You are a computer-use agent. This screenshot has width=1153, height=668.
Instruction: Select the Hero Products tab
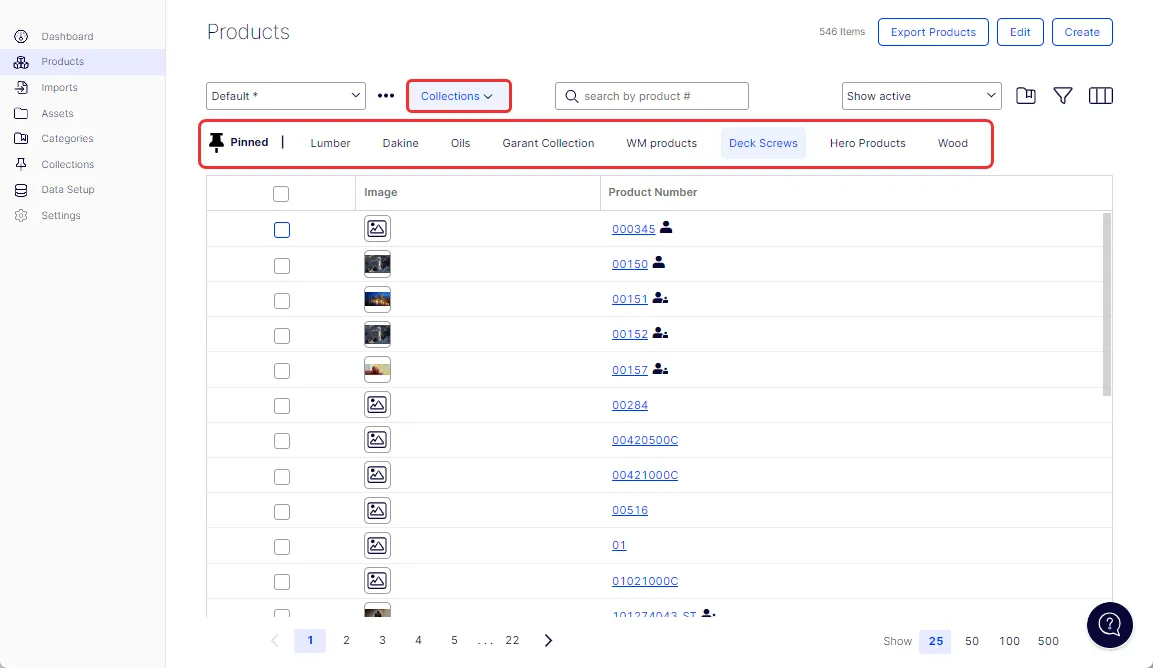click(x=868, y=143)
